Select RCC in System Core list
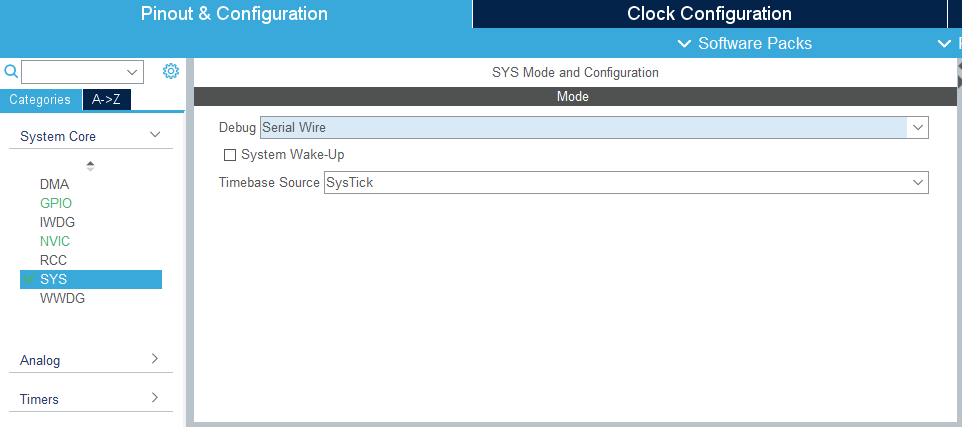Viewport: 962px width, 427px height. point(53,260)
